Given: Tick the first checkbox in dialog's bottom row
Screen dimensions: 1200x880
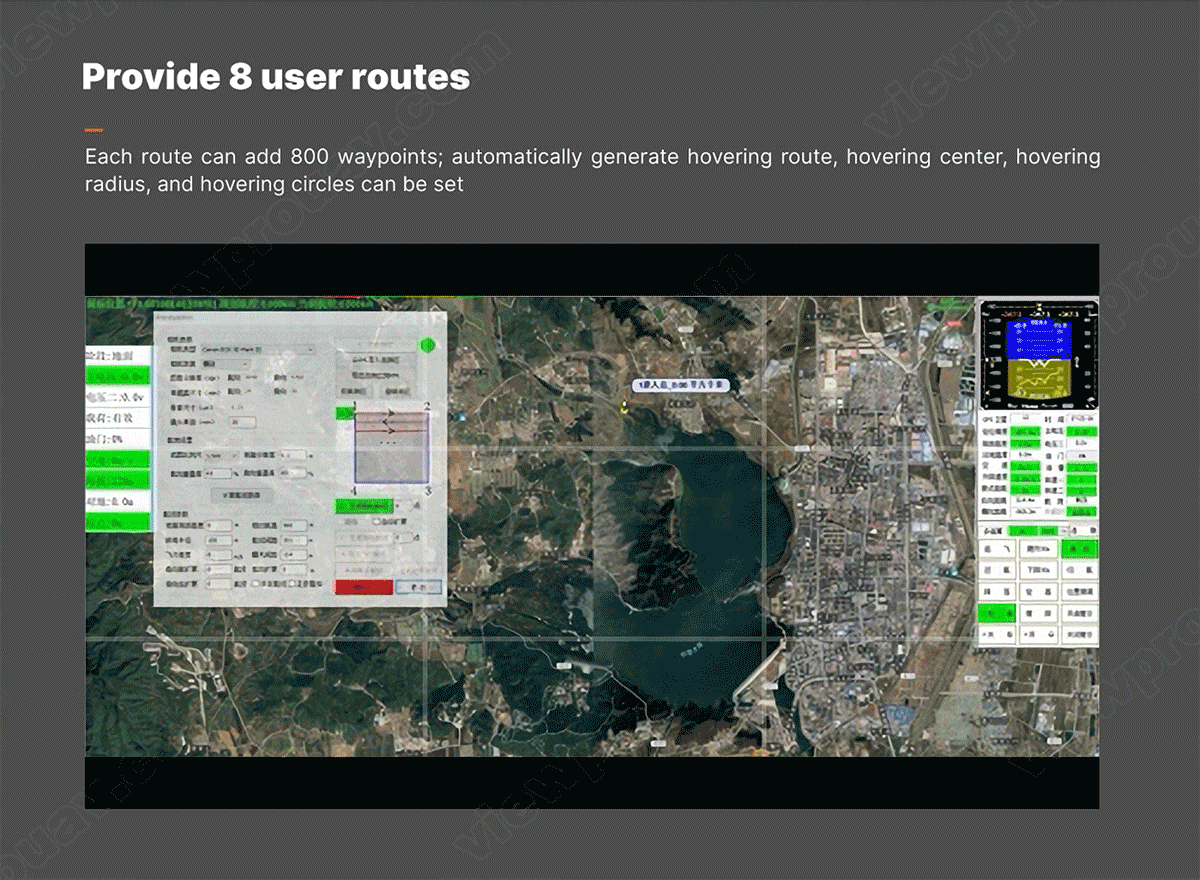Looking at the screenshot, I should pos(257,583).
